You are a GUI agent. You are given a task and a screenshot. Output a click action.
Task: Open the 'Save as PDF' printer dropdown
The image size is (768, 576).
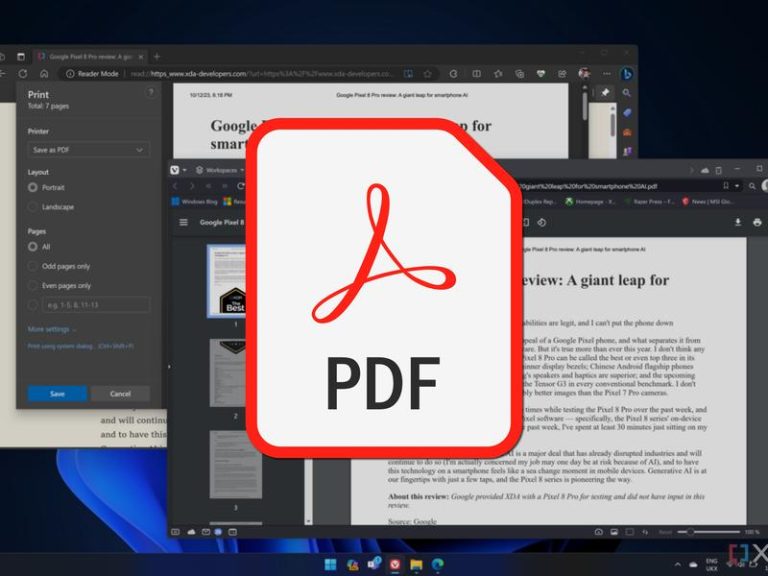[x=89, y=150]
